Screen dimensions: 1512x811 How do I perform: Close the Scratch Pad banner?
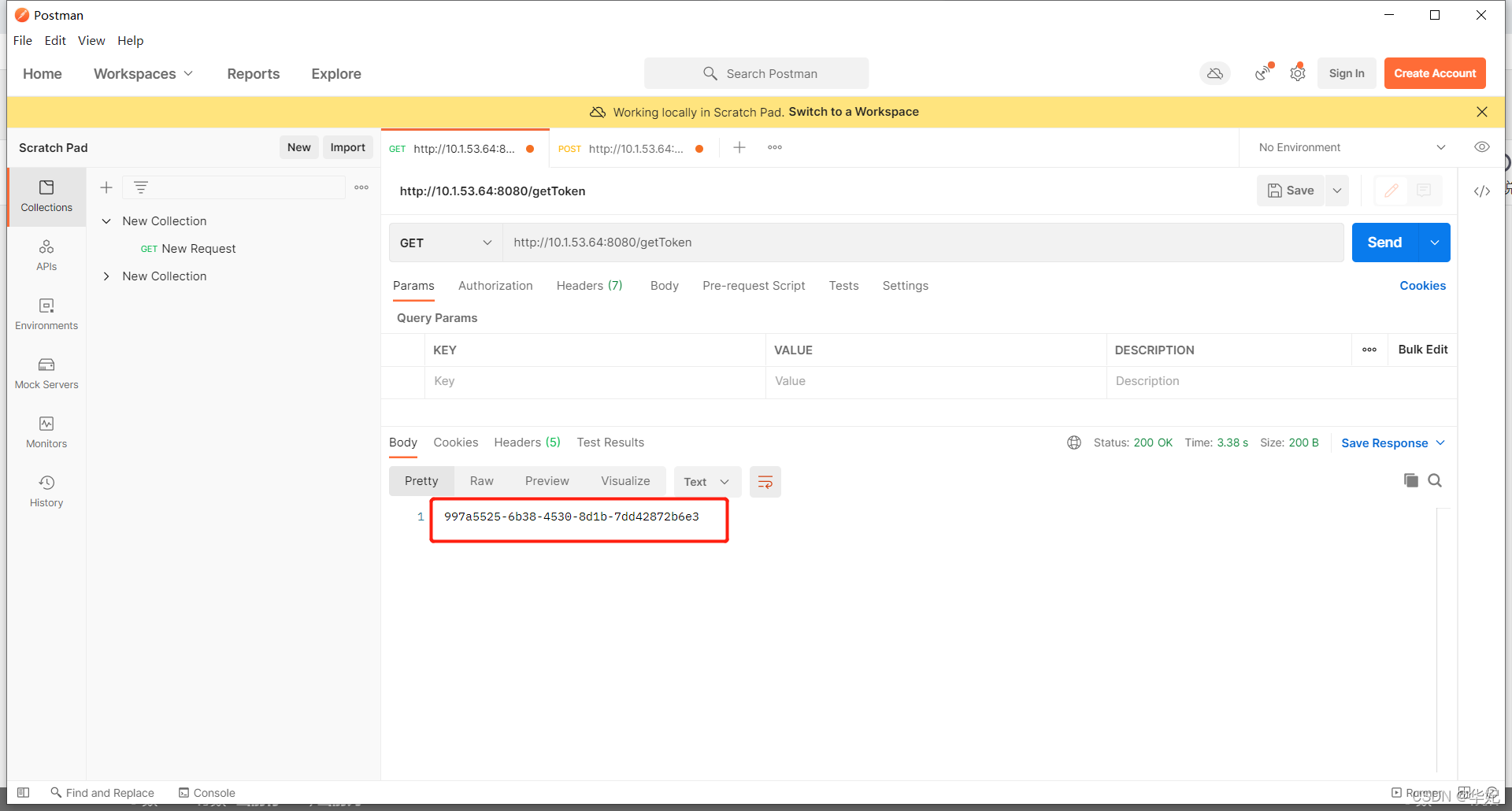pyautogui.click(x=1482, y=112)
